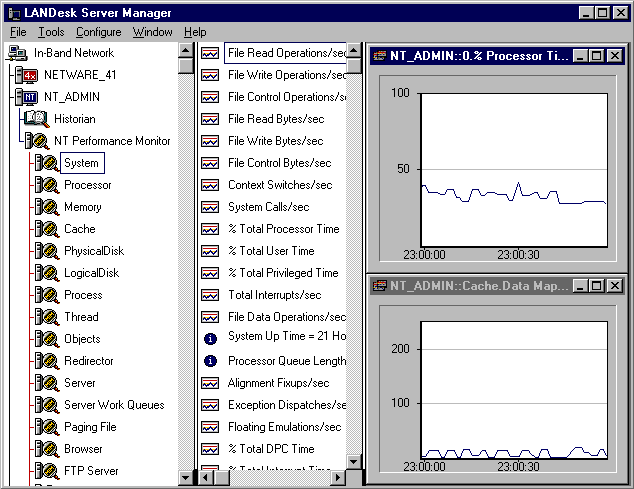The height and width of the screenshot is (489, 634).
Task: Click chart icon beside % Total DPC Time
Action: [210, 449]
